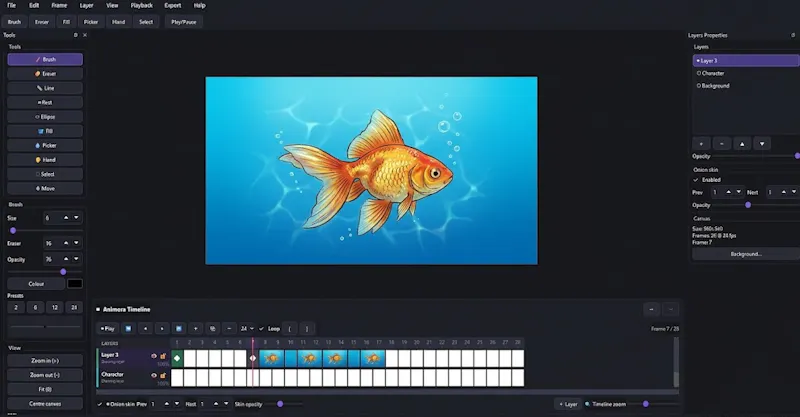
Task: Toggle Onion skin Enabled checkbox
Action: 696,180
